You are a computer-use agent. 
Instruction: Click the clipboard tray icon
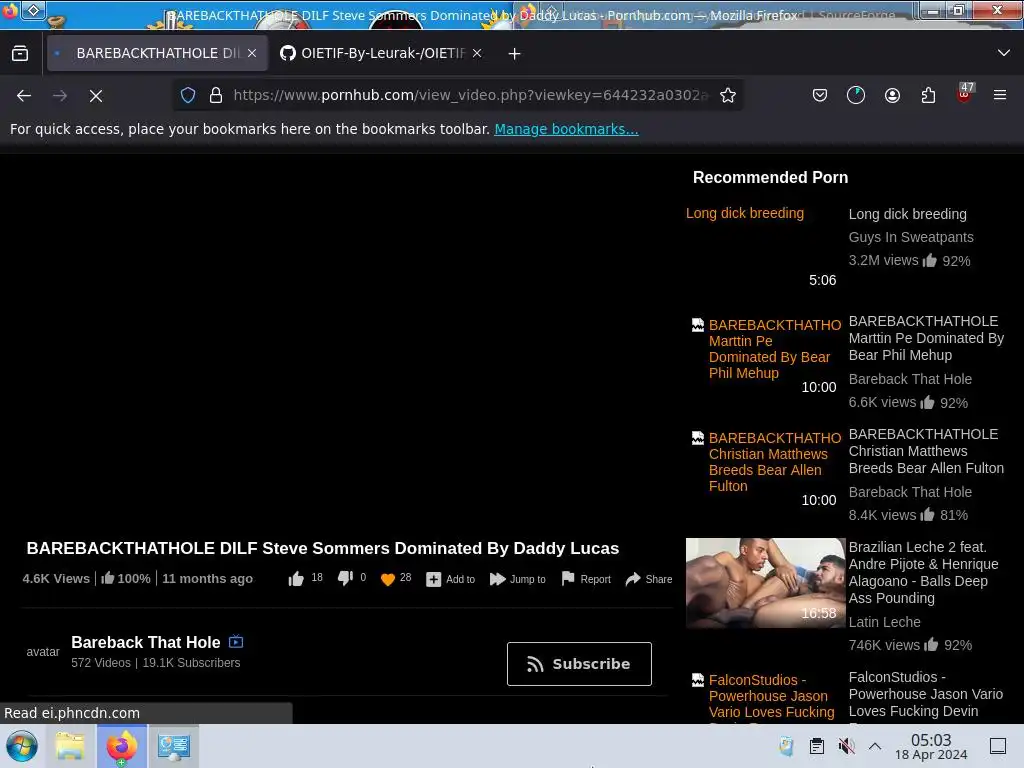pyautogui.click(x=816, y=746)
